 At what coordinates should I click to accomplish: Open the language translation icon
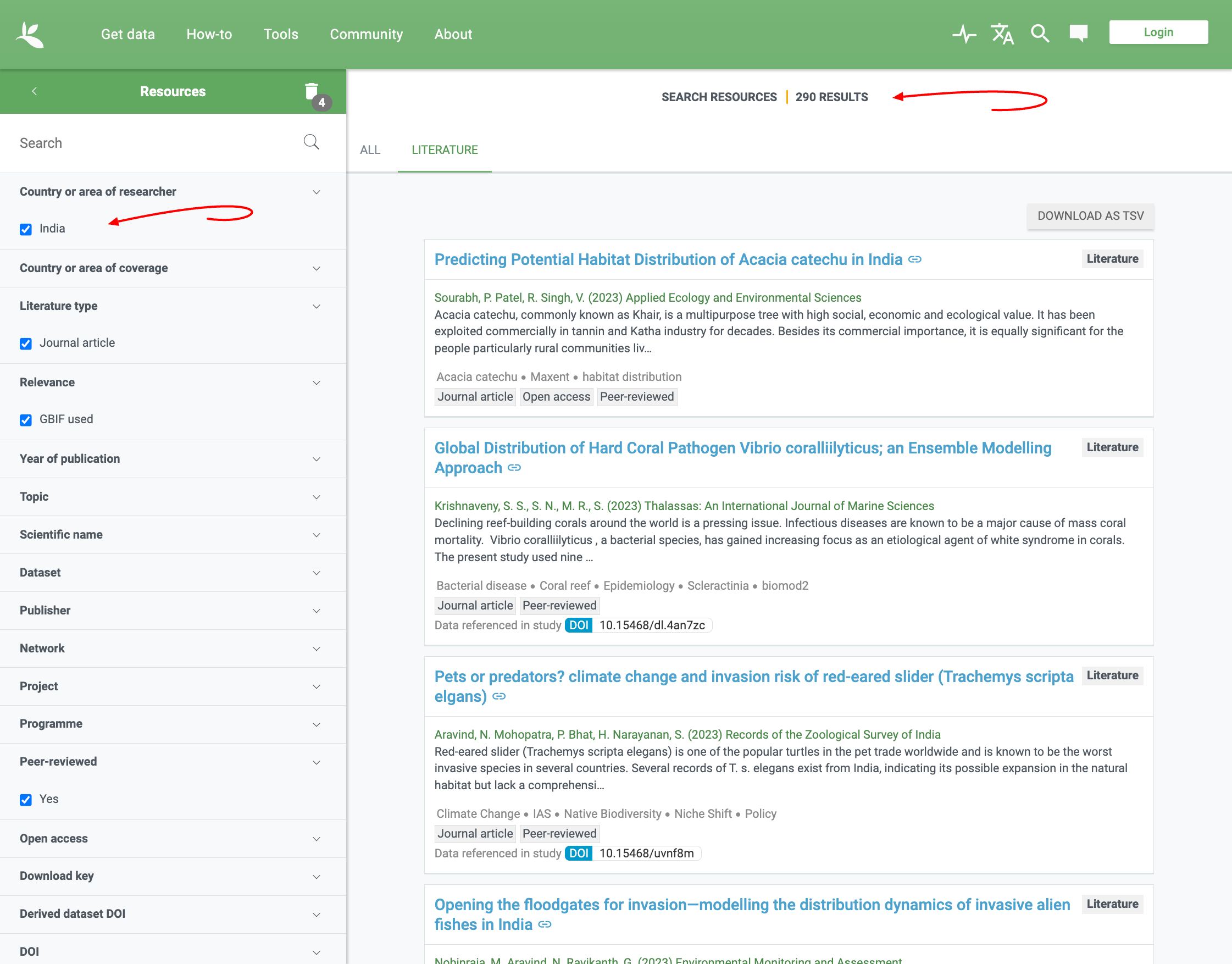(1002, 34)
